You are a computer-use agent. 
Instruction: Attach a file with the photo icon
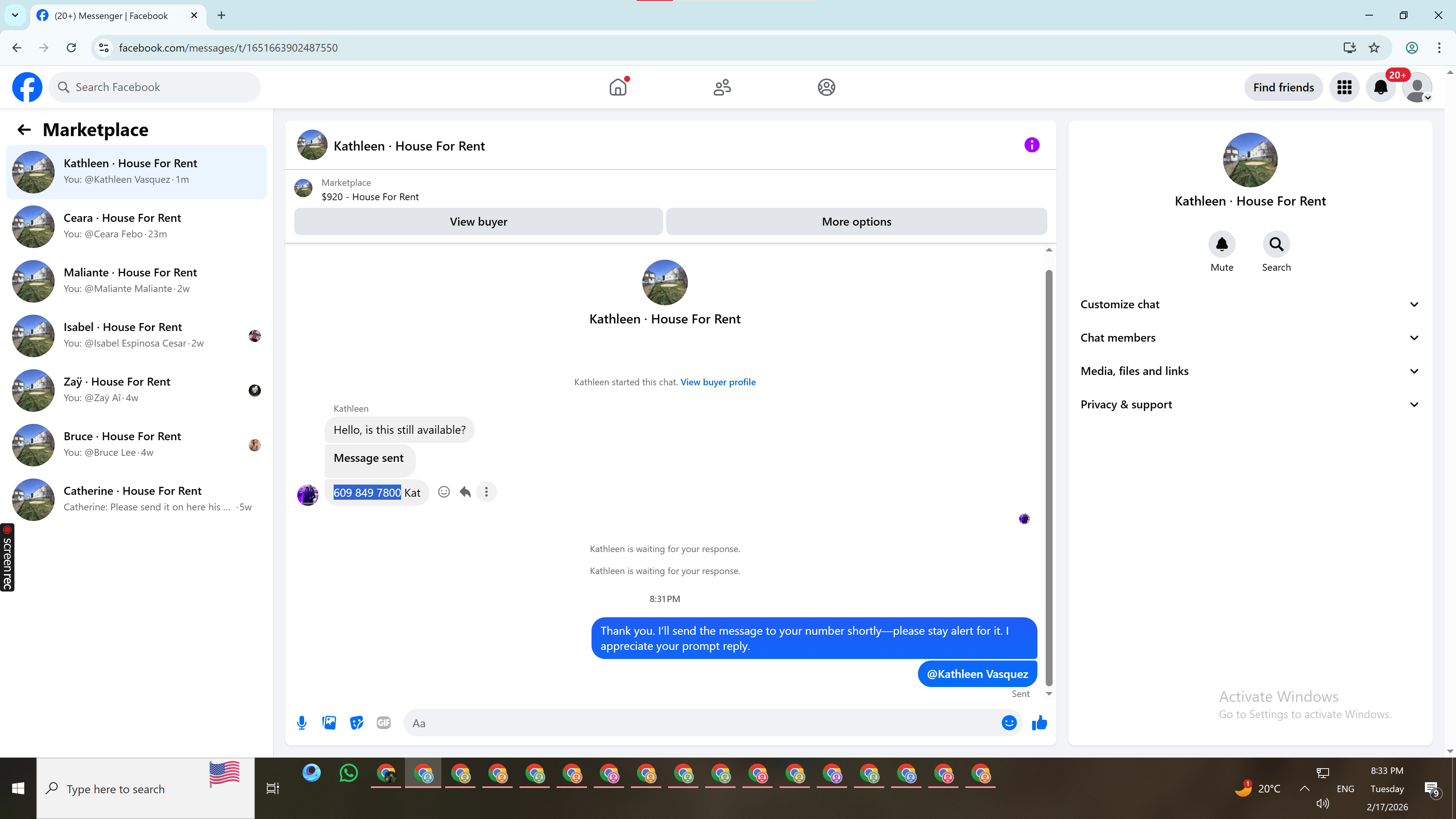click(x=329, y=723)
